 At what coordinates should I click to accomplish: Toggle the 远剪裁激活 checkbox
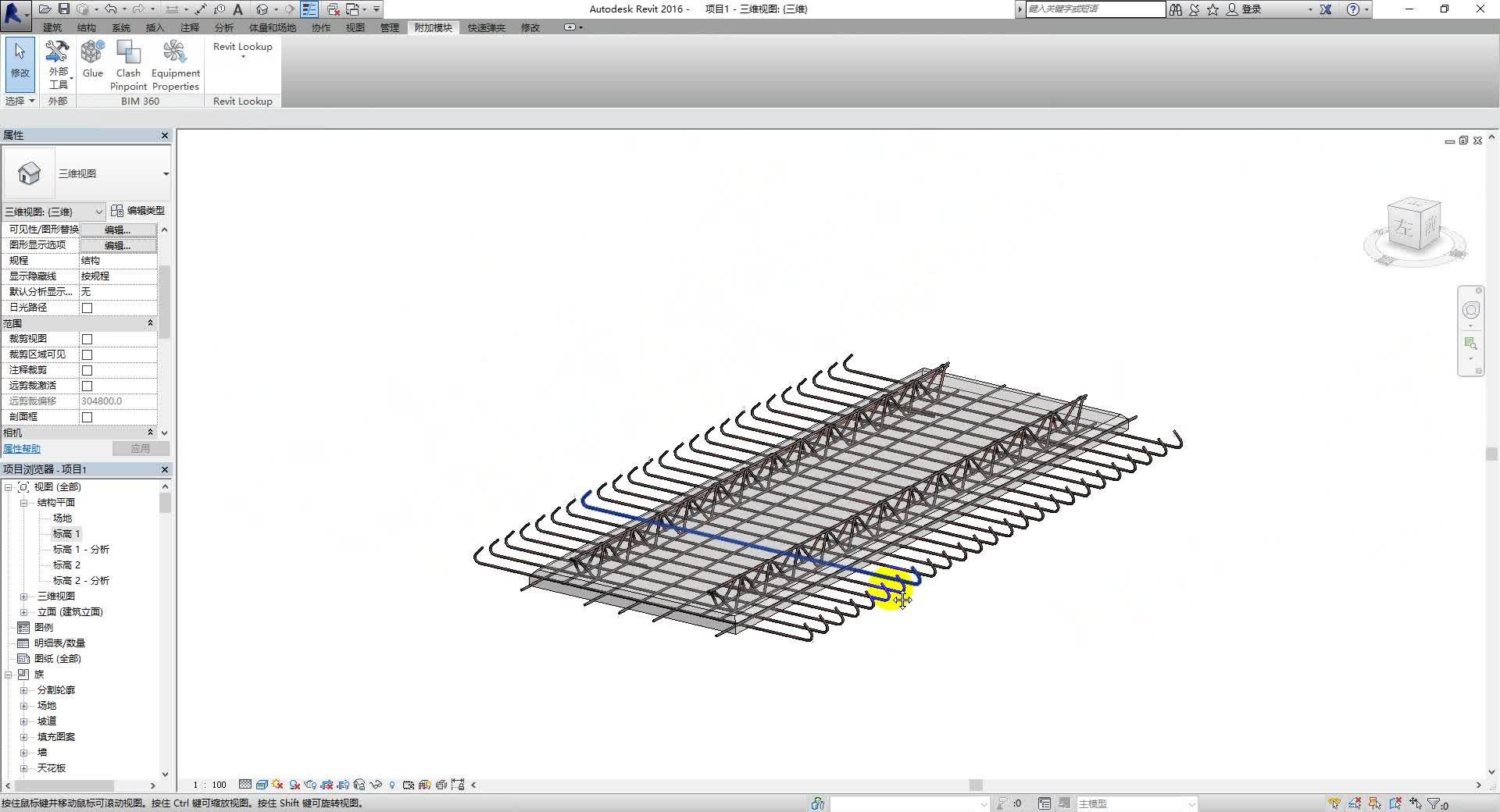[87, 386]
